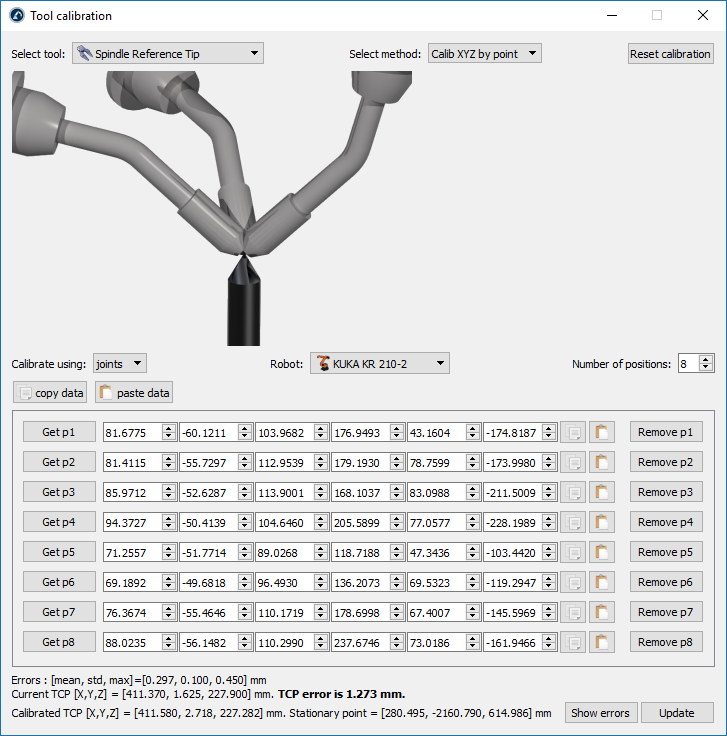Image resolution: width=727 pixels, height=736 pixels.
Task: Click the copy data button
Action: click(50, 393)
